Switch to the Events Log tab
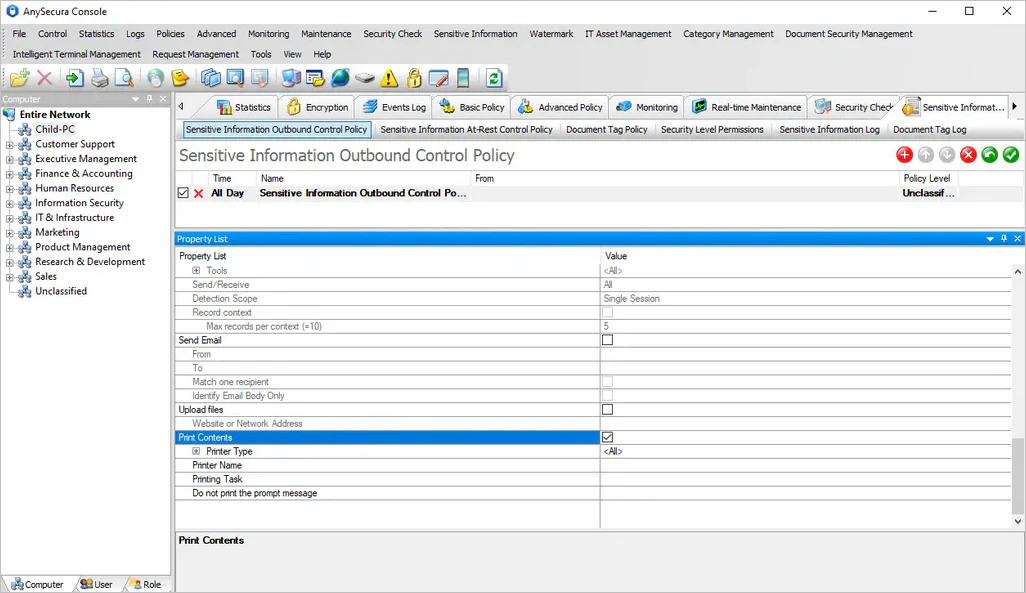Image resolution: width=1026 pixels, height=593 pixels. pos(395,107)
